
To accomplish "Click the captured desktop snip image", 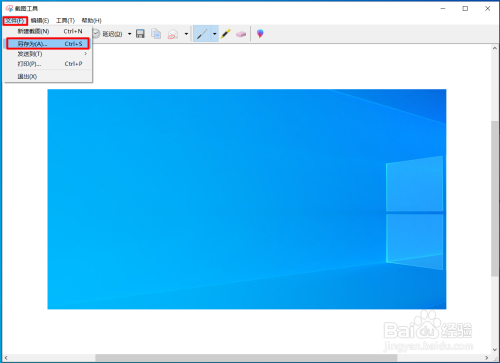I will coord(247,199).
